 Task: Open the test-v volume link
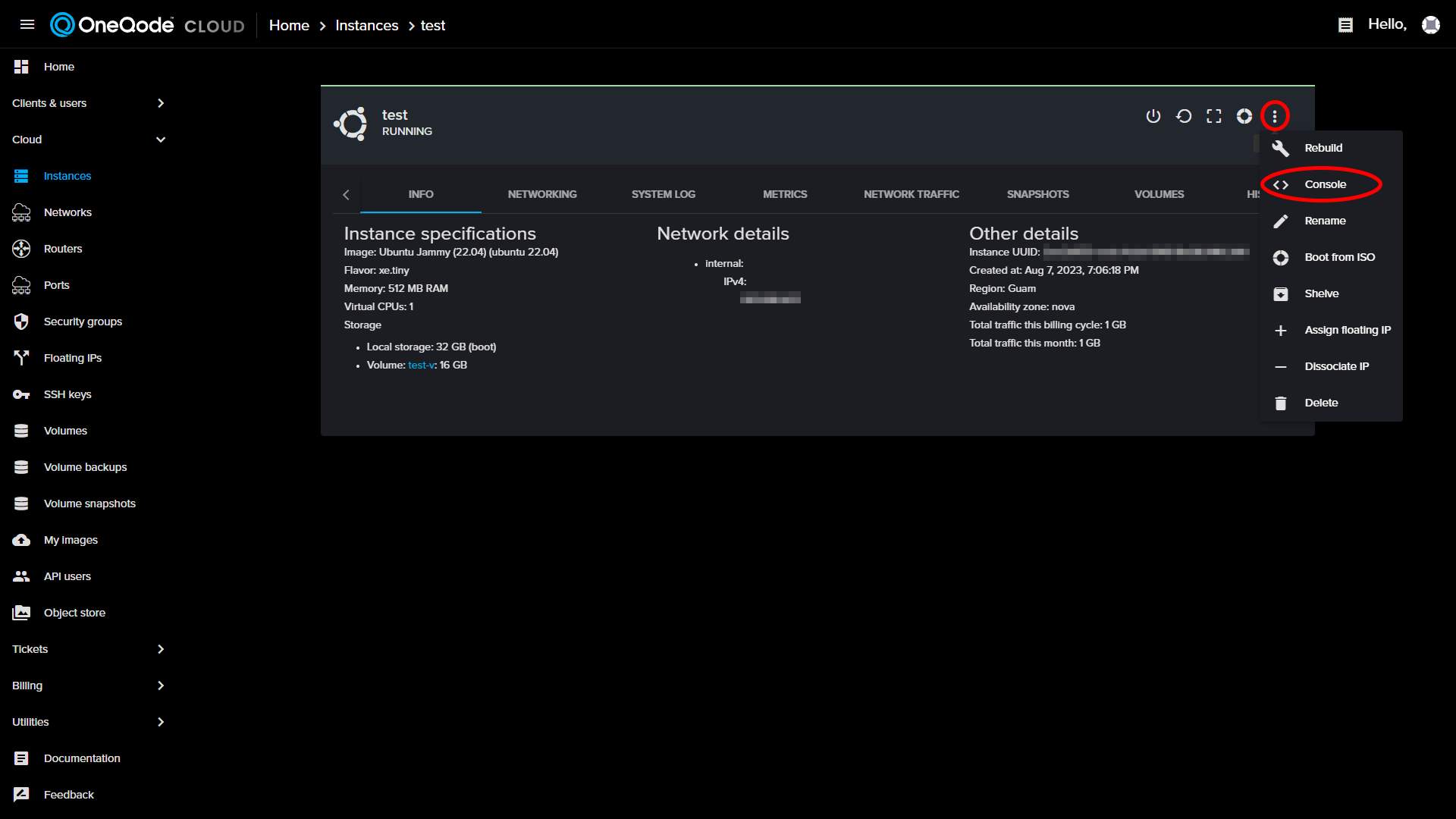[x=421, y=365]
